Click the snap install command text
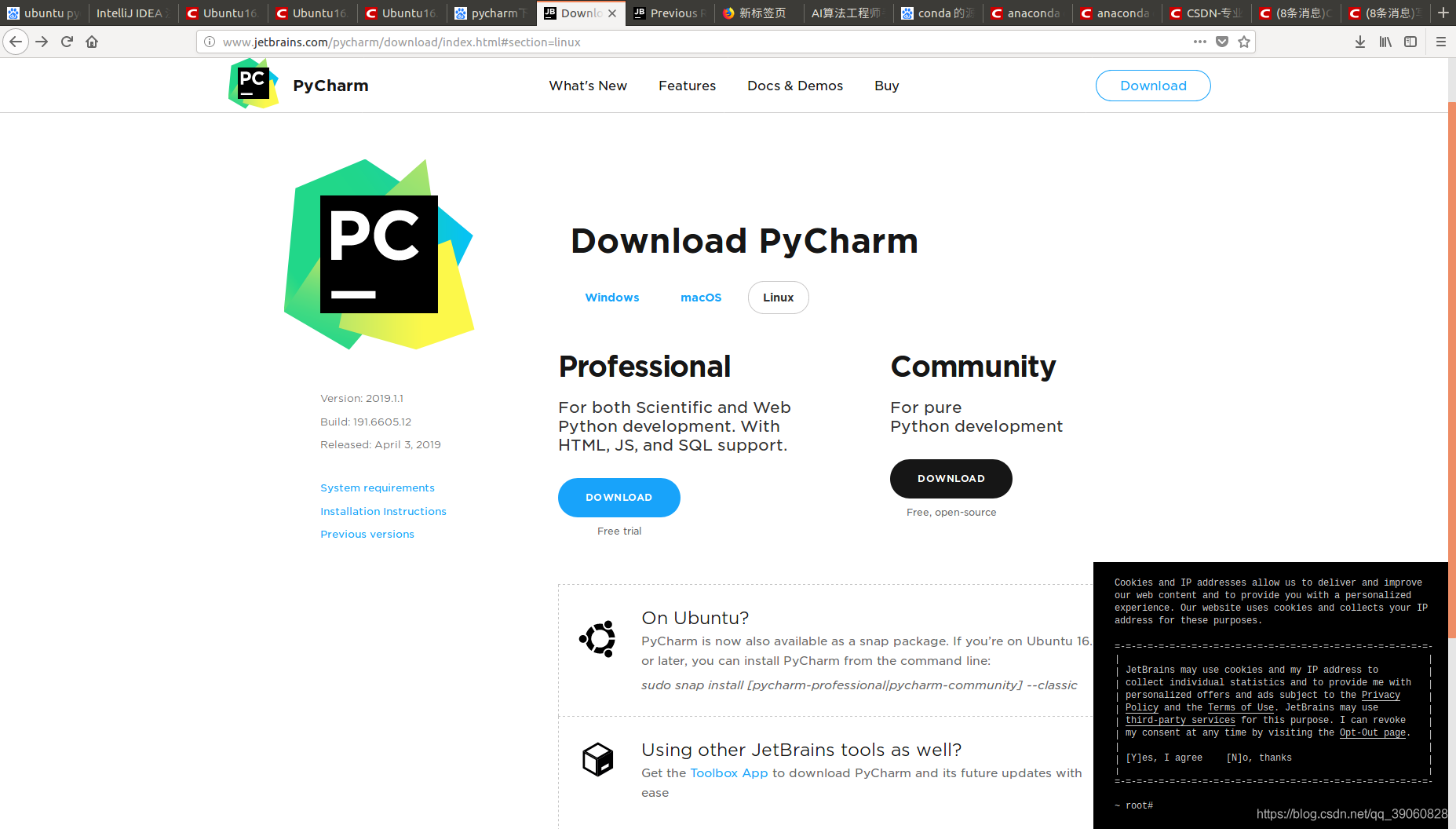Screen dimensions: 1456x829 pyautogui.click(x=859, y=685)
